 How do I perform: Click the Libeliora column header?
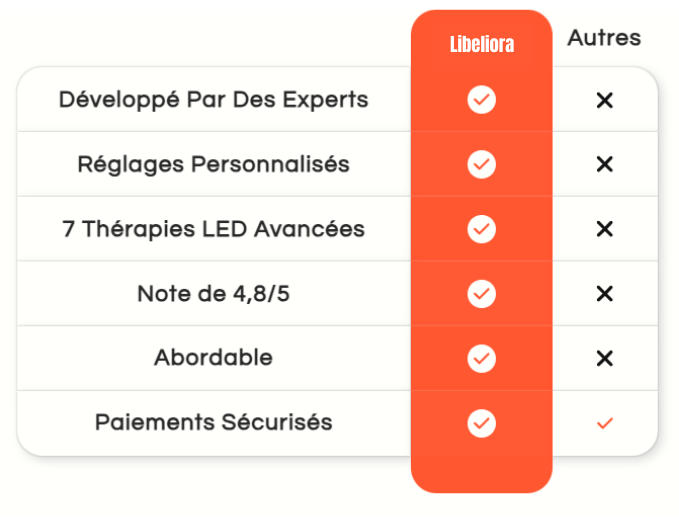(482, 45)
